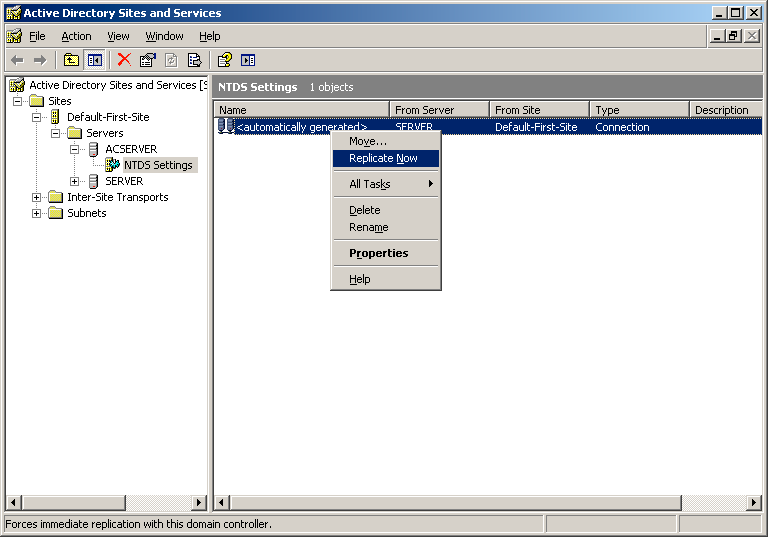
Task: Sort by the From Server column header
Action: [439, 110]
